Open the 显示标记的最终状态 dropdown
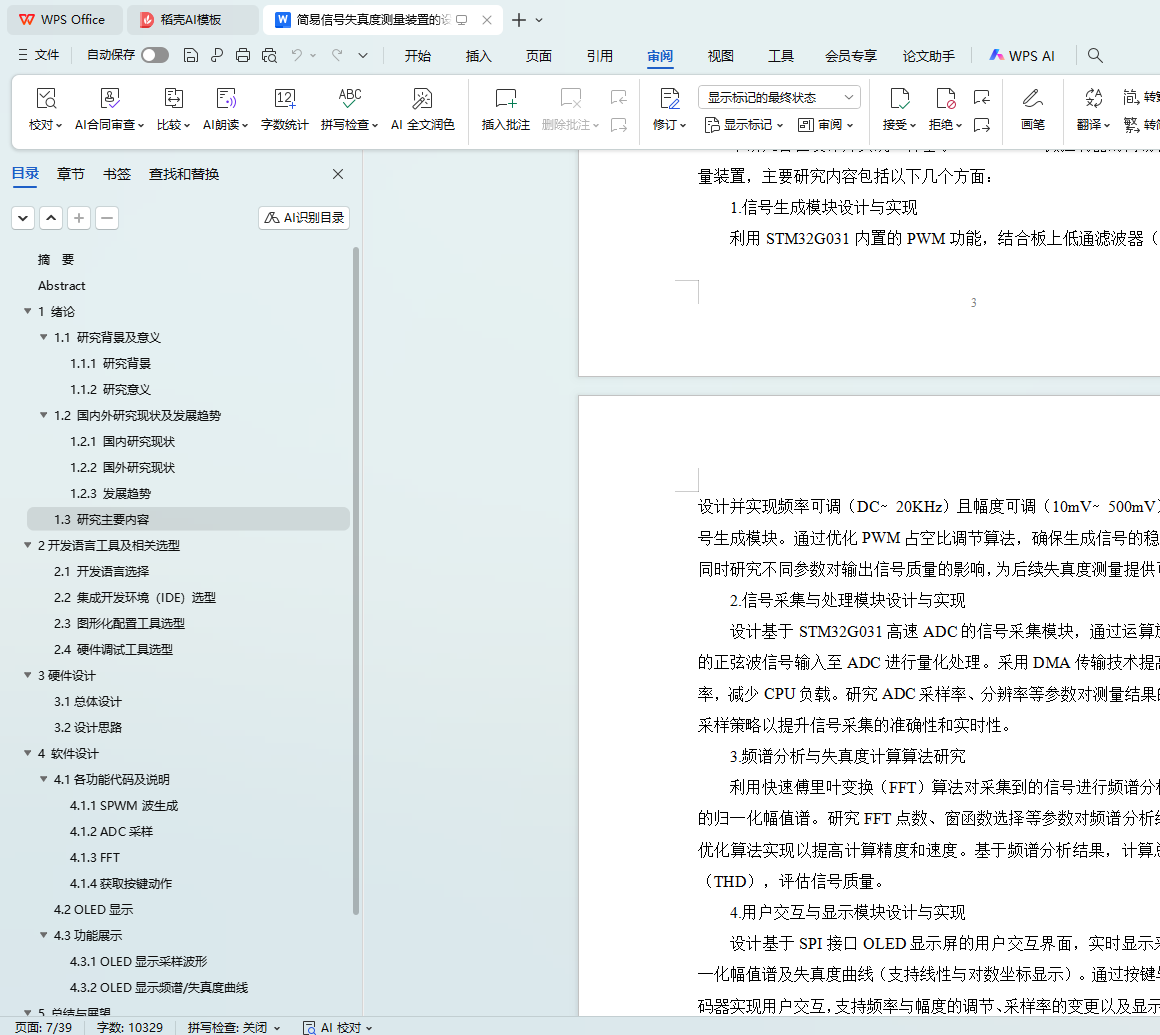Image resolution: width=1160 pixels, height=1035 pixels. click(x=779, y=97)
